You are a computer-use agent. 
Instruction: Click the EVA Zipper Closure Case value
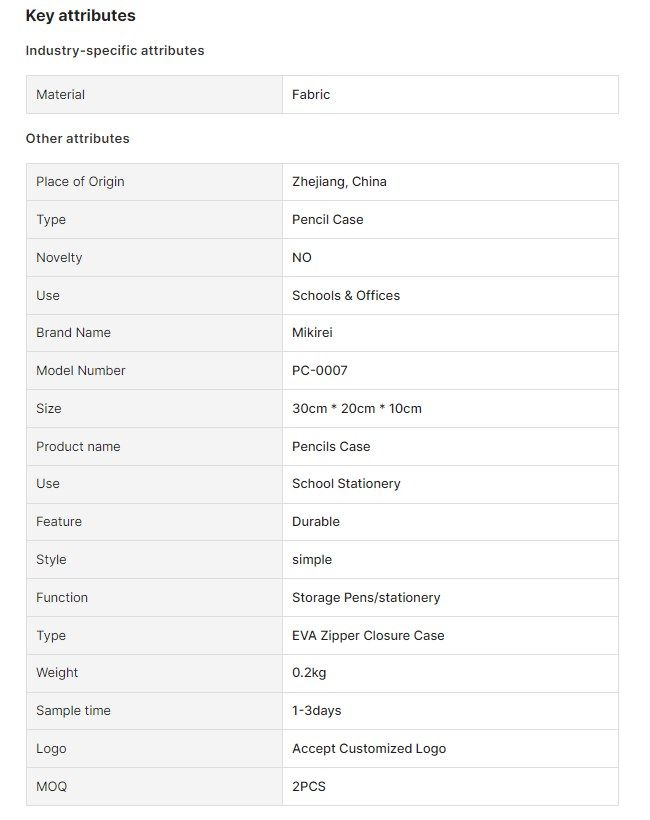368,636
